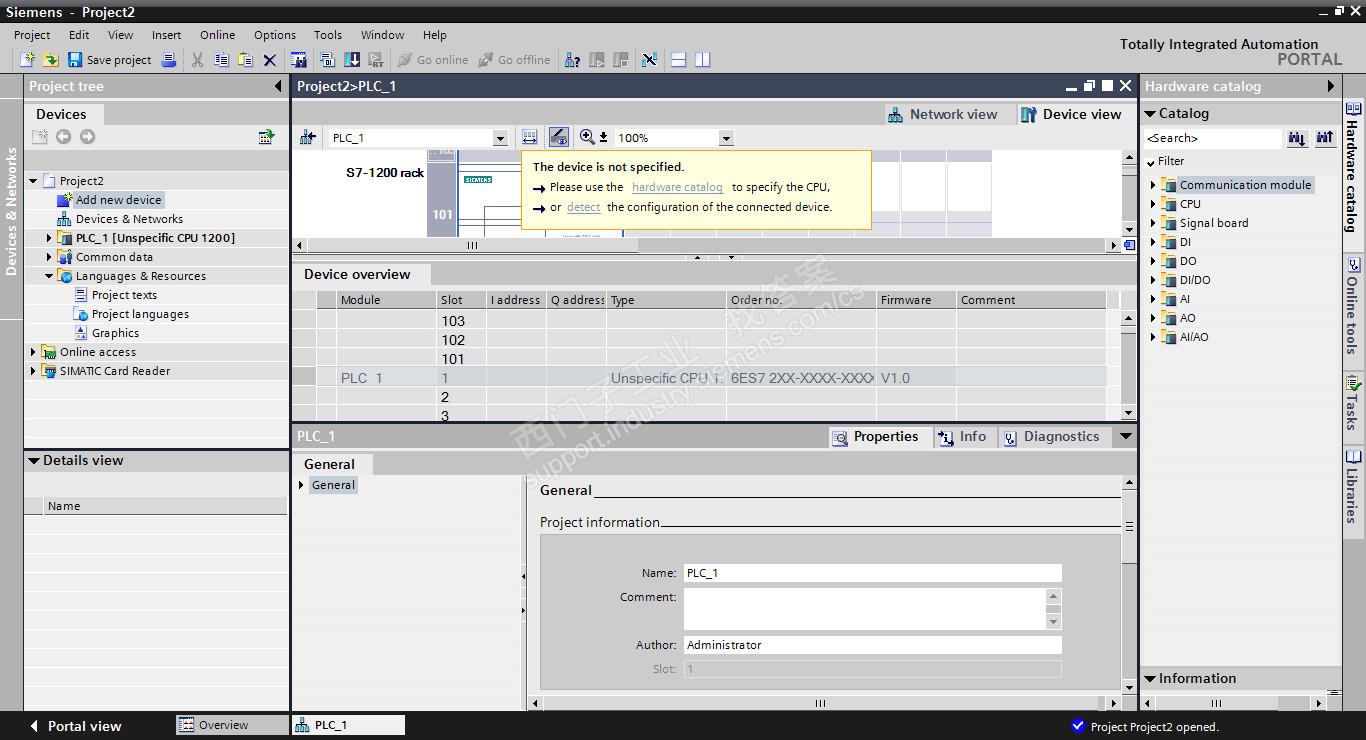Open Accessible devices via the question-mark network icon
The image size is (1366, 740).
pyautogui.click(x=572, y=60)
